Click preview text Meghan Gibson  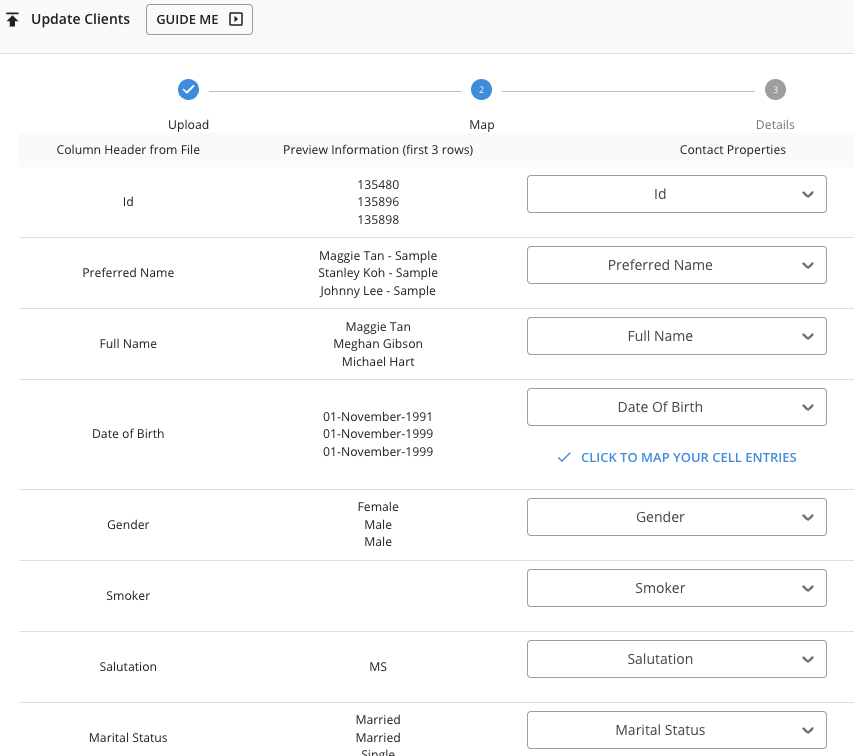(x=378, y=344)
